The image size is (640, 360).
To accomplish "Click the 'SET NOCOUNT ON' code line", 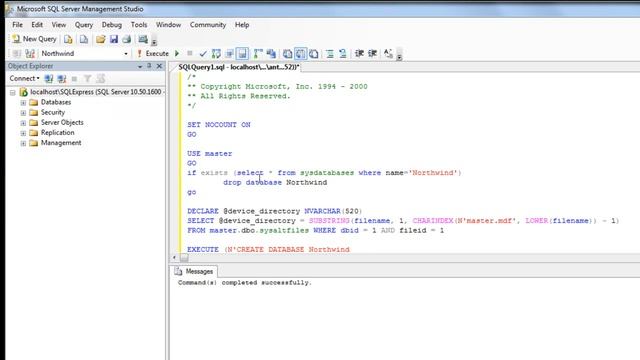I will (219, 125).
